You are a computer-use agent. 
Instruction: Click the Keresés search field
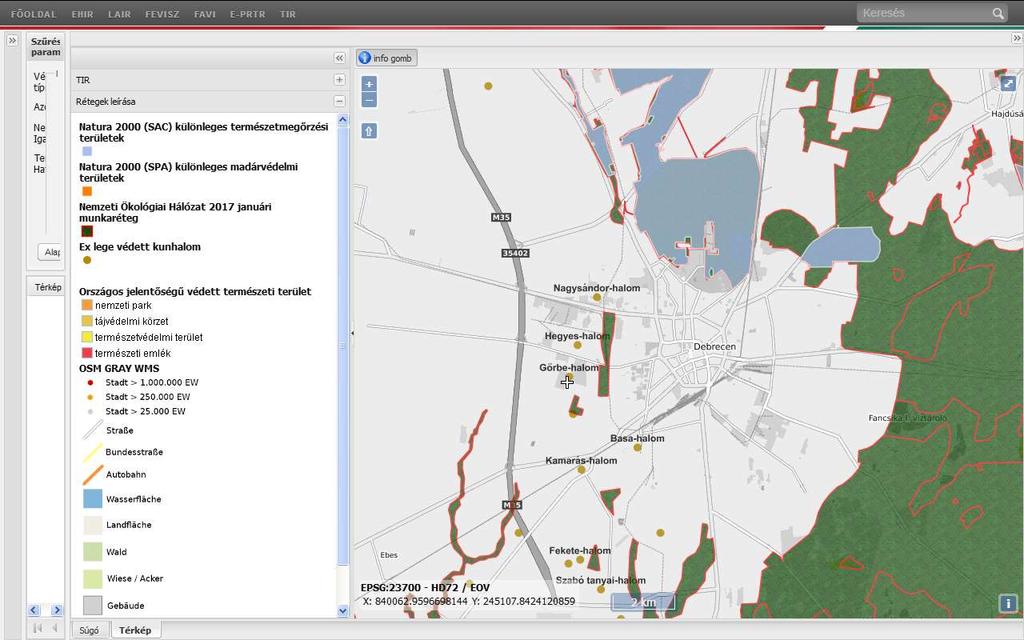[924, 13]
